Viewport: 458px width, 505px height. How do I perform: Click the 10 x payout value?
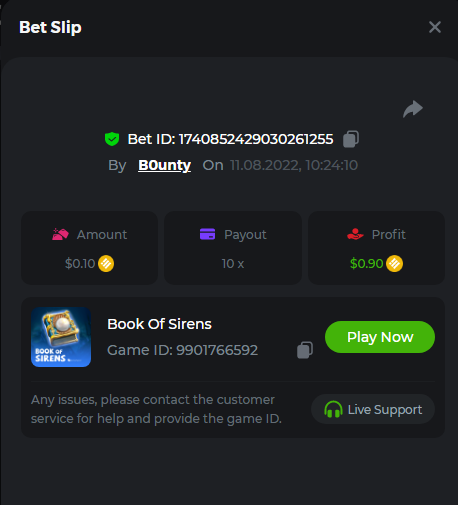click(233, 264)
